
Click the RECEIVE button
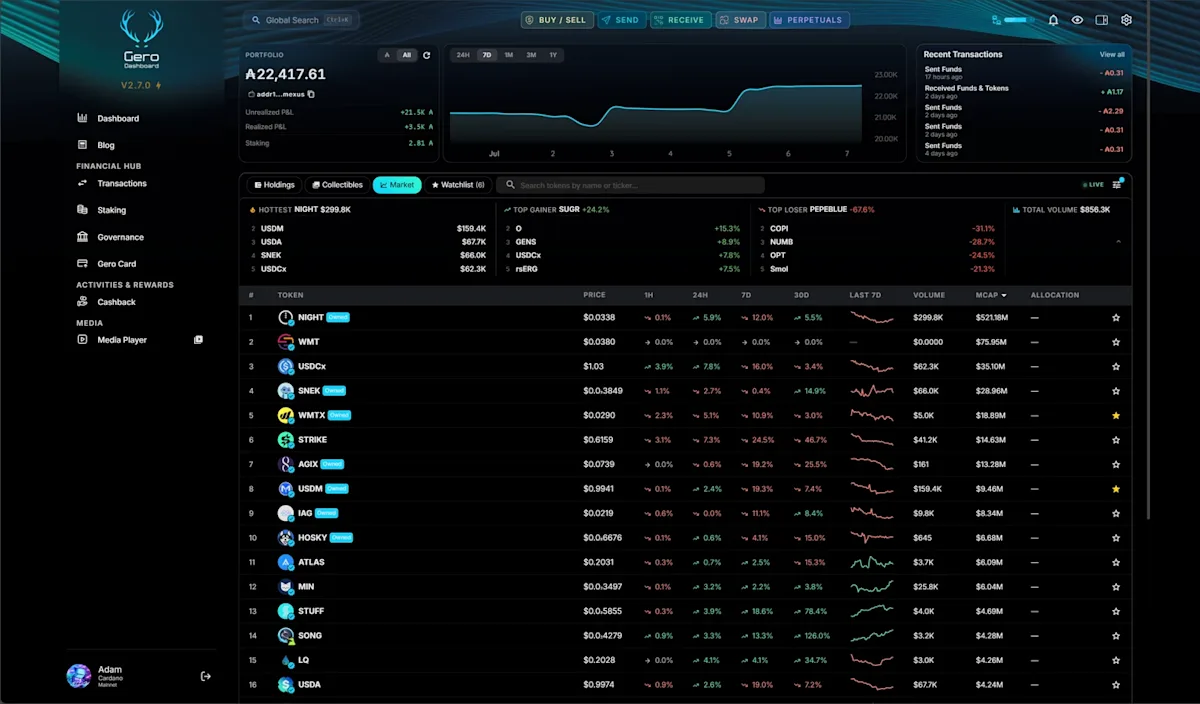pos(681,20)
